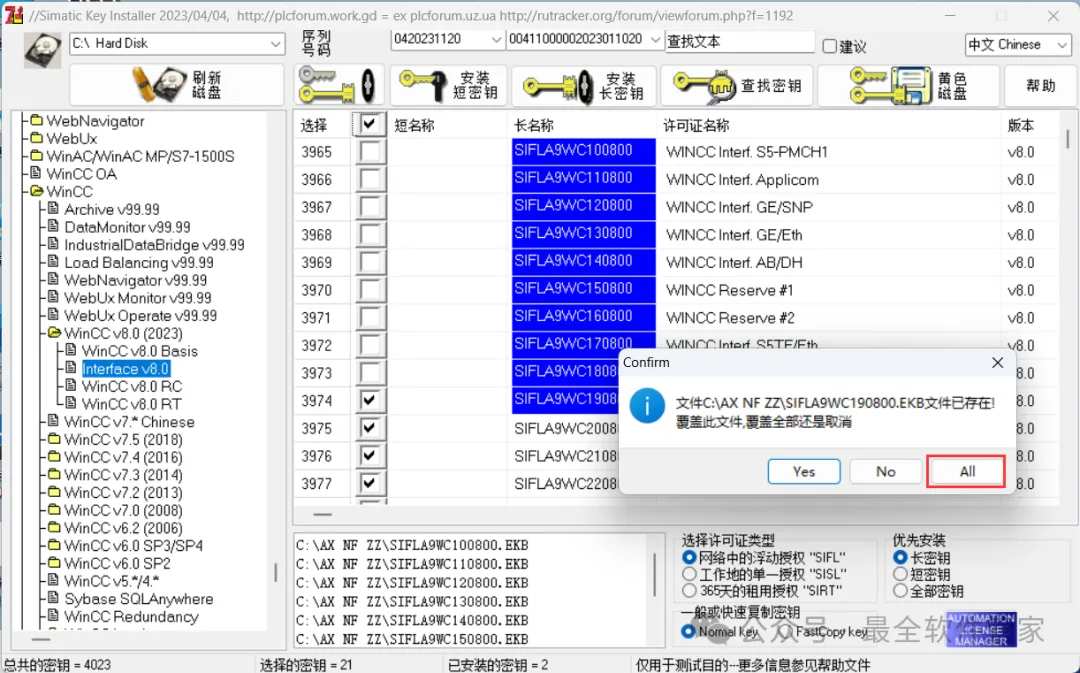The width and height of the screenshot is (1080, 673).
Task: Open the Automation License Manager icon
Action: pyautogui.click(x=981, y=629)
